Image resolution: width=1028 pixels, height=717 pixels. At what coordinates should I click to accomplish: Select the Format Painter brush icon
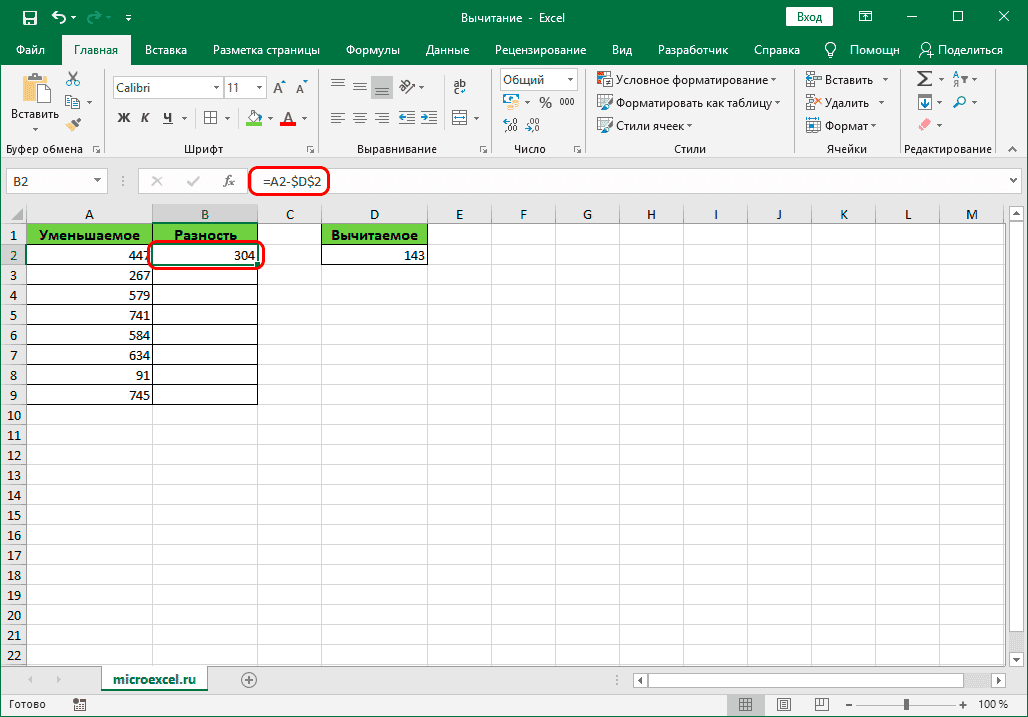pos(73,124)
